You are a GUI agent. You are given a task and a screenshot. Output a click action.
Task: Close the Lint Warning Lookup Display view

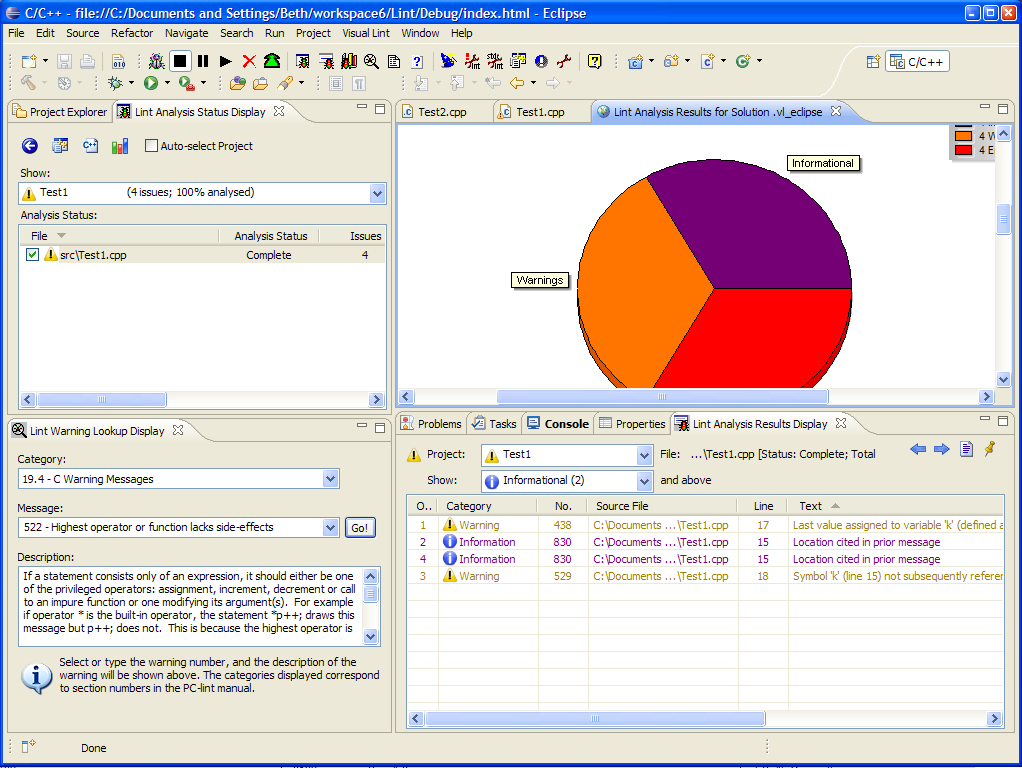178,430
